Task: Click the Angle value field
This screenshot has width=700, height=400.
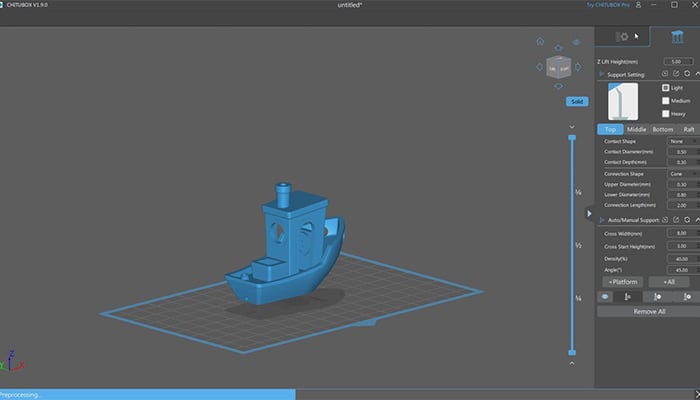Action: click(682, 270)
